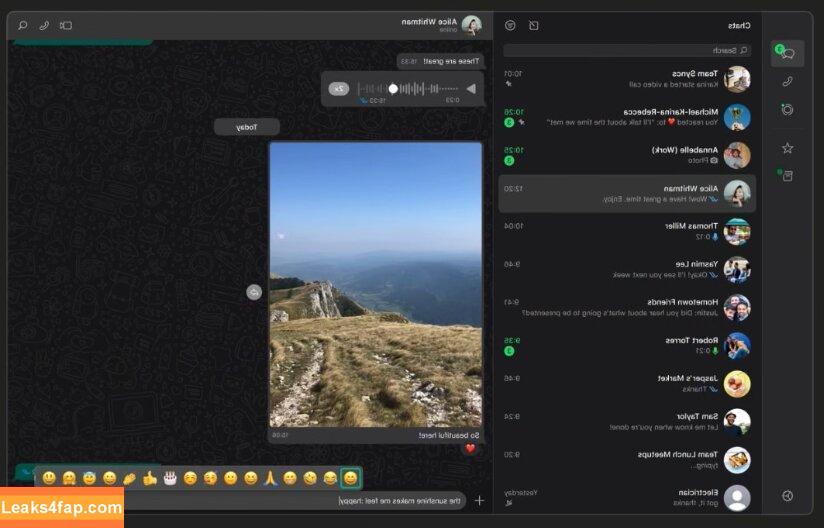Click the forward icon beside the photo

(254, 292)
